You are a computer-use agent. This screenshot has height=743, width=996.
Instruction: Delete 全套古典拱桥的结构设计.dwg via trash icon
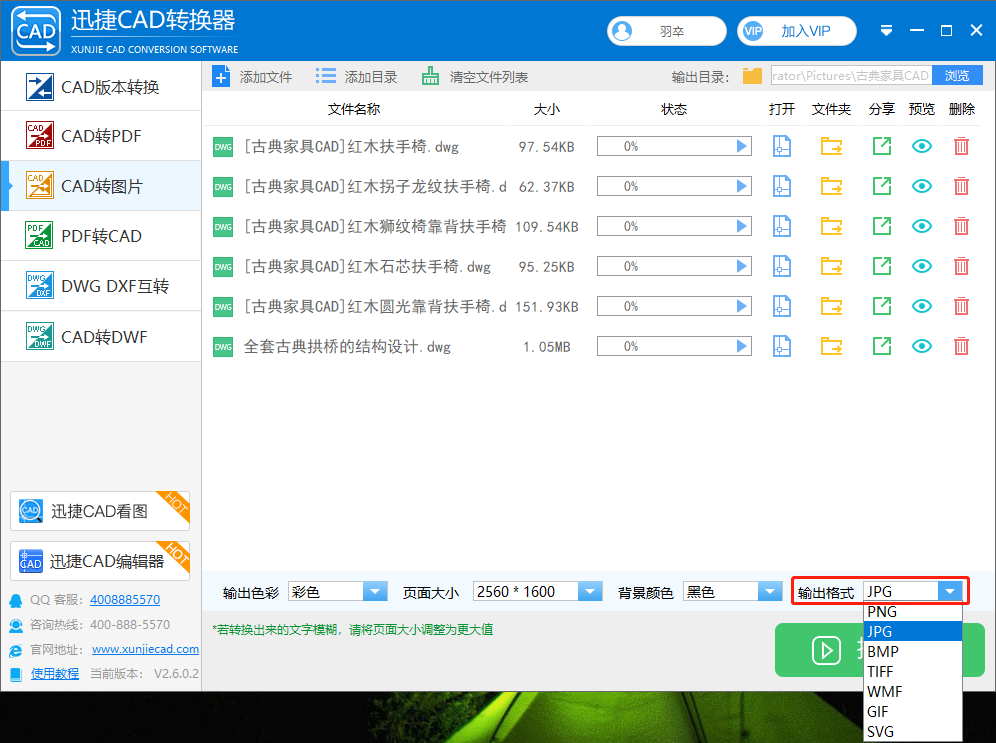click(x=961, y=346)
